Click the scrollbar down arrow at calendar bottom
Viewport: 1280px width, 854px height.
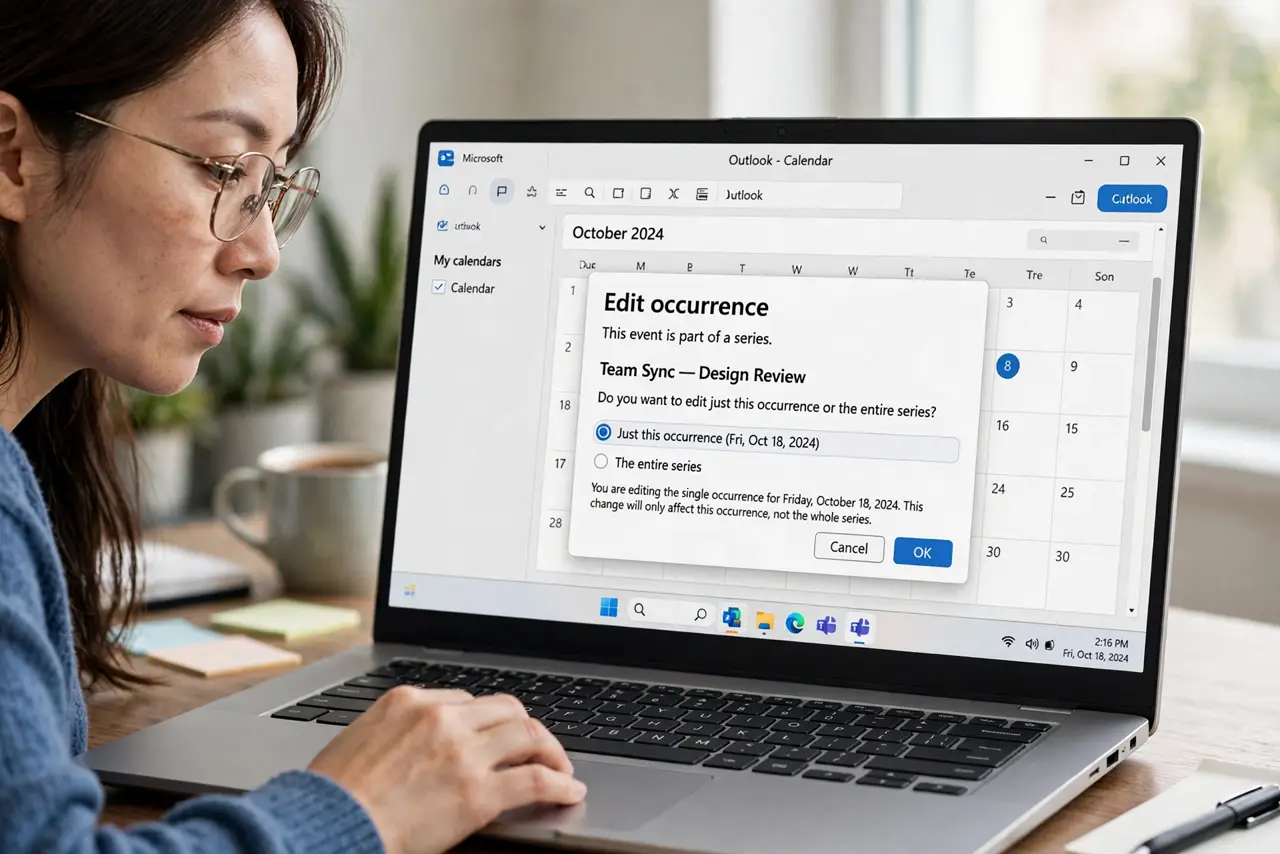pyautogui.click(x=1132, y=609)
